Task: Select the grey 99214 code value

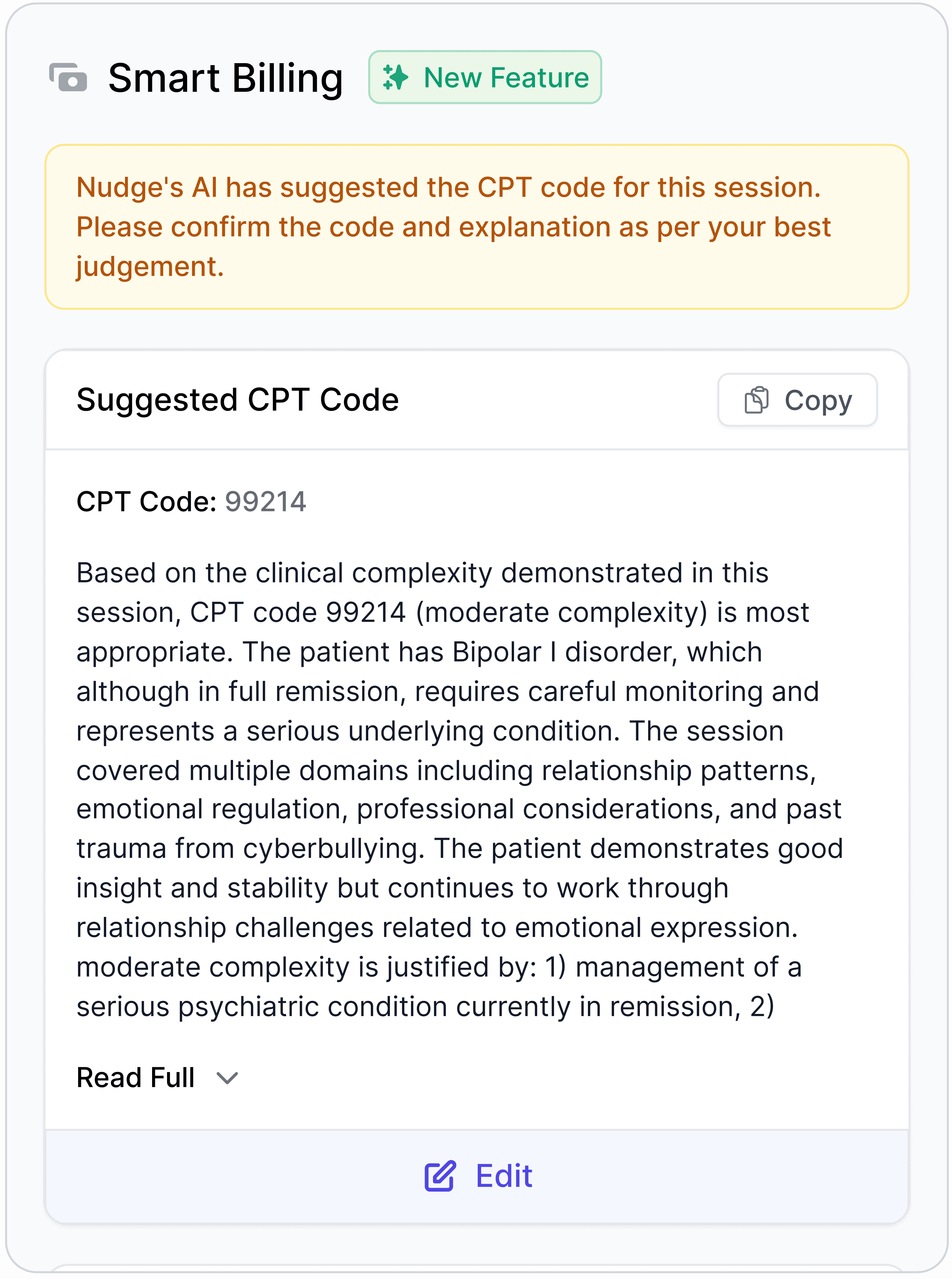Action: [266, 501]
